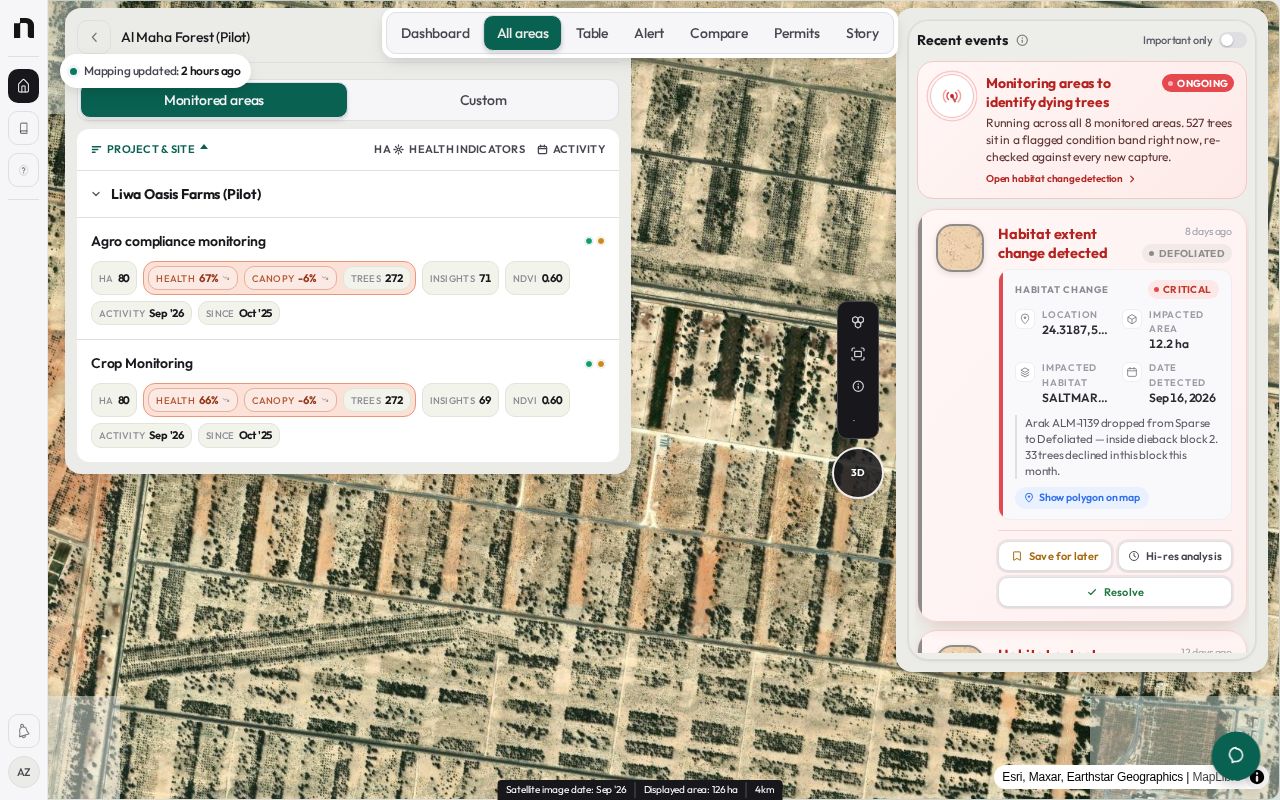Click the notifications bell in the bottom sidebar

pyautogui.click(x=24, y=731)
